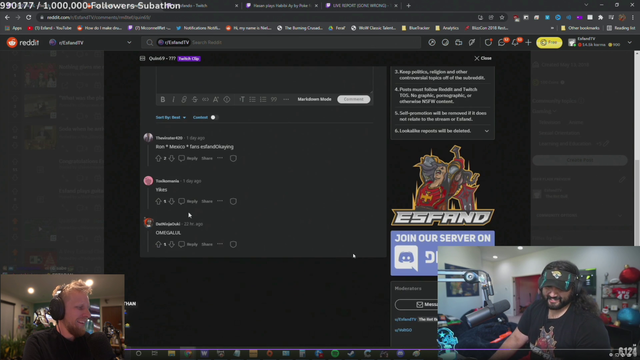Open the Other bookmarks folder

pos(580,28)
